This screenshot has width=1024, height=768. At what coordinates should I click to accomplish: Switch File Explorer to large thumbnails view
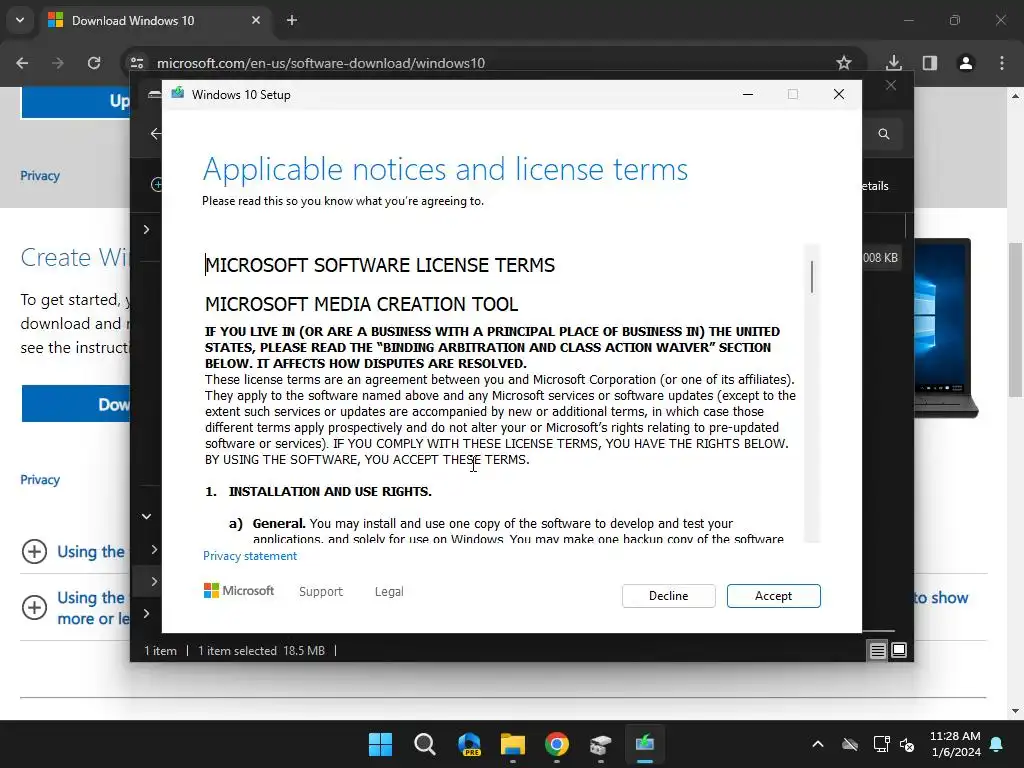pyautogui.click(x=899, y=650)
